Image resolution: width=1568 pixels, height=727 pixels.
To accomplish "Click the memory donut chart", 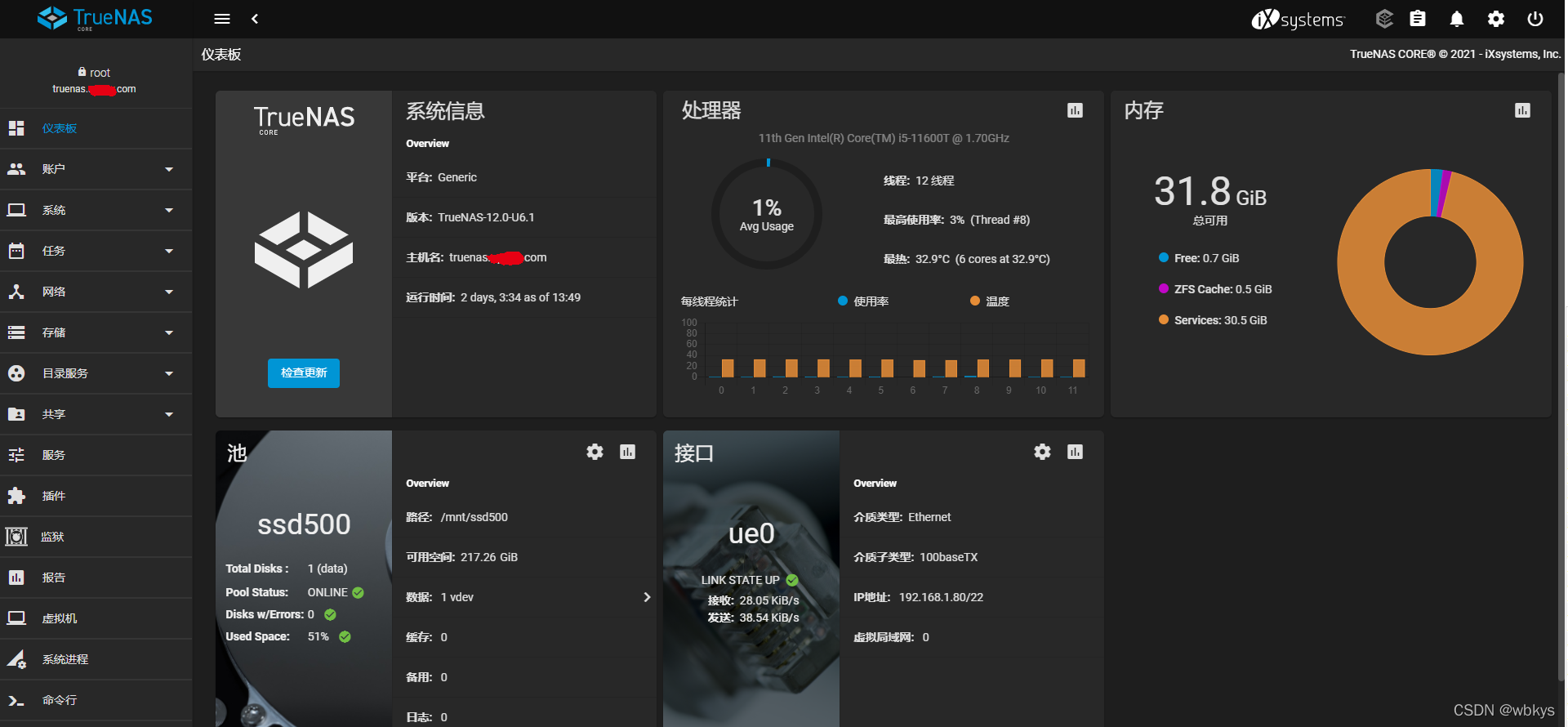I will pyautogui.click(x=1430, y=262).
